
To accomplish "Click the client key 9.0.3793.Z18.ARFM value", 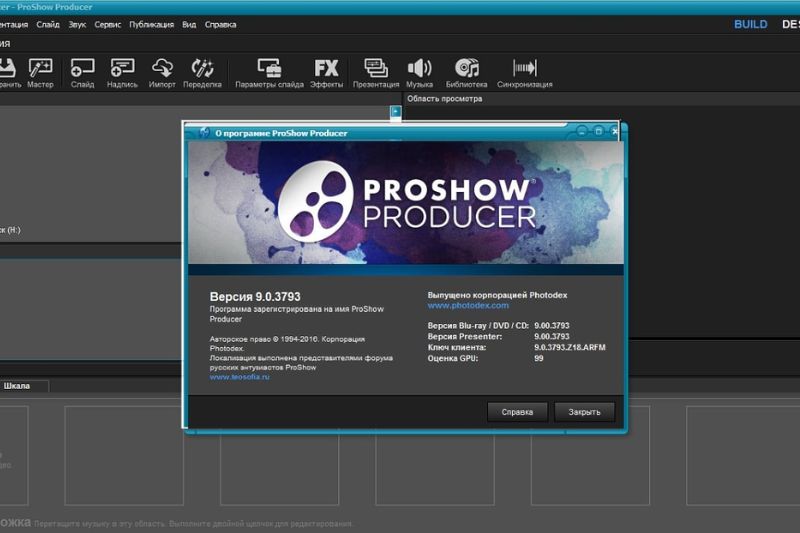I will 569,347.
